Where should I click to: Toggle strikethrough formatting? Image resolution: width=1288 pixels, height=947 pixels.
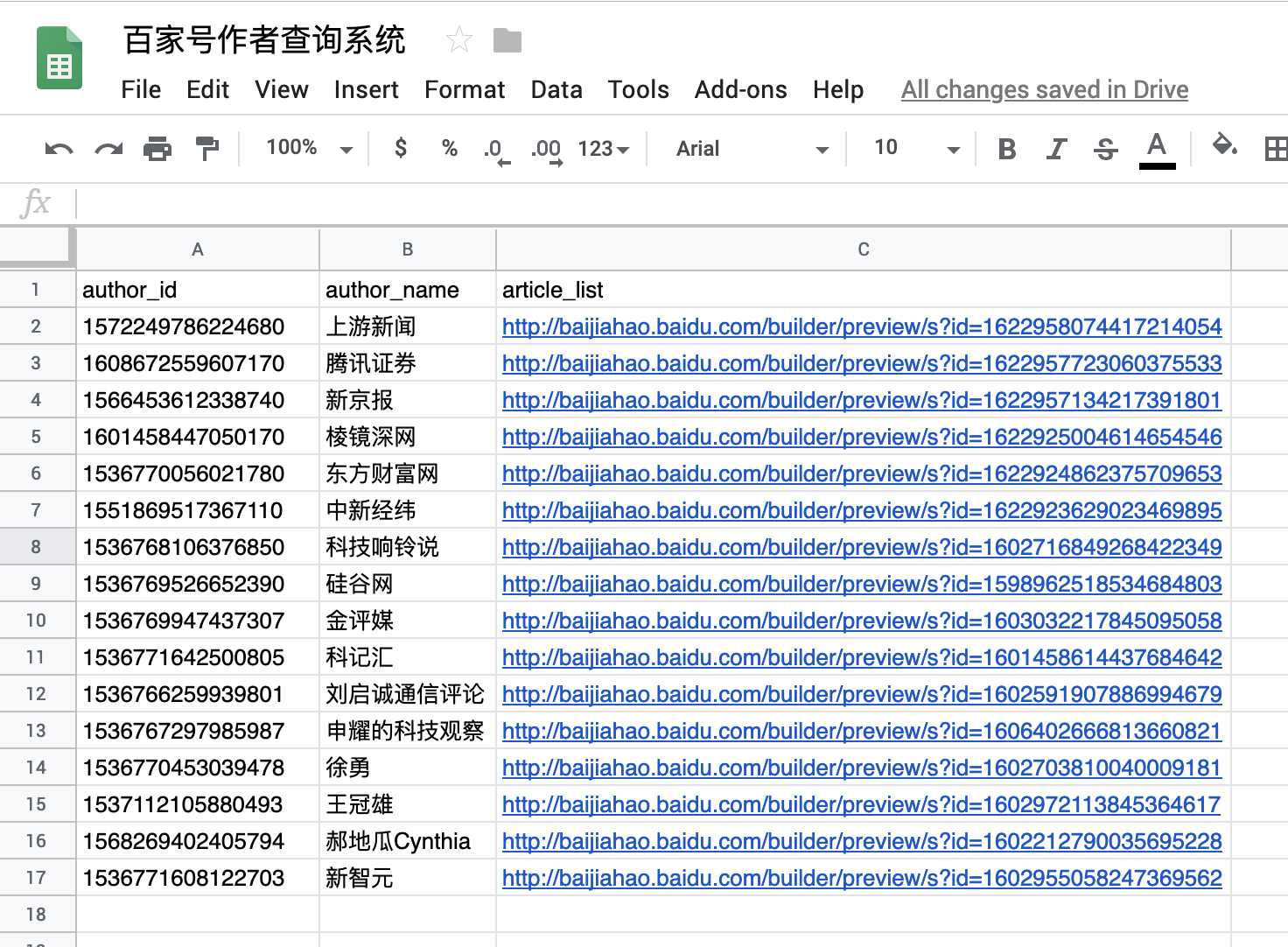click(x=1106, y=149)
